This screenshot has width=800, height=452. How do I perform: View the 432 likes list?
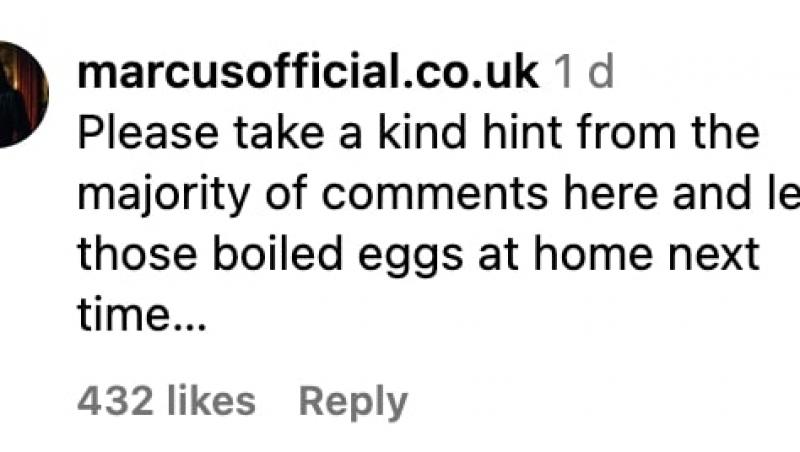point(166,402)
